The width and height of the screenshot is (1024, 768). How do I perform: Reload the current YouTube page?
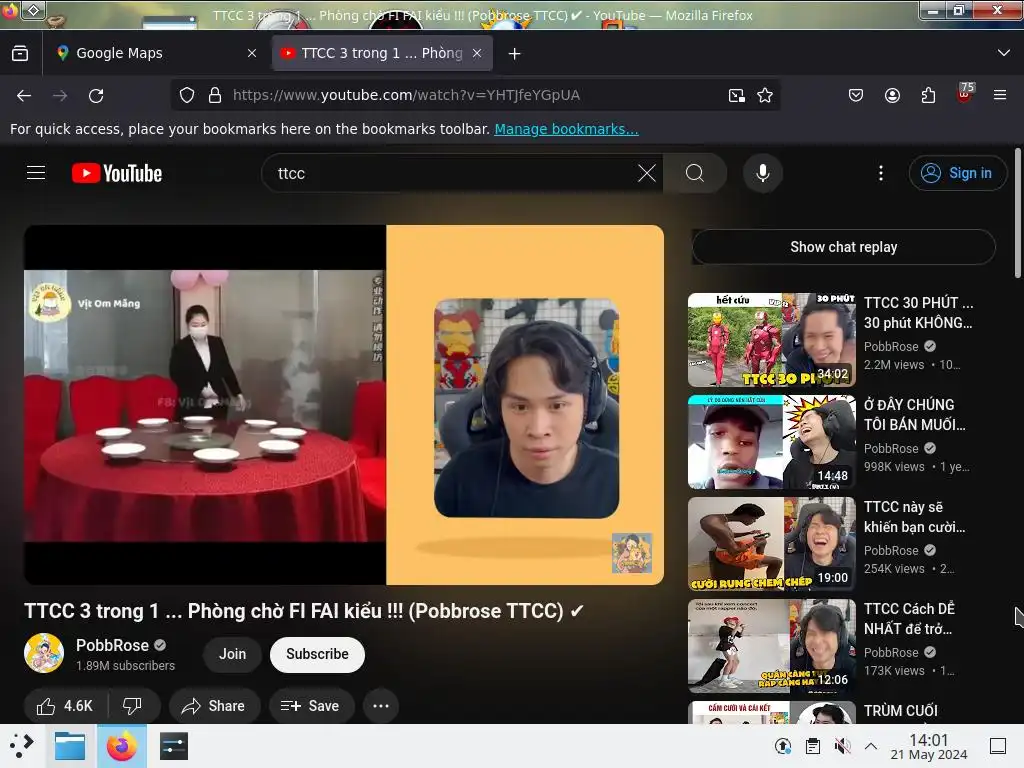point(96,95)
